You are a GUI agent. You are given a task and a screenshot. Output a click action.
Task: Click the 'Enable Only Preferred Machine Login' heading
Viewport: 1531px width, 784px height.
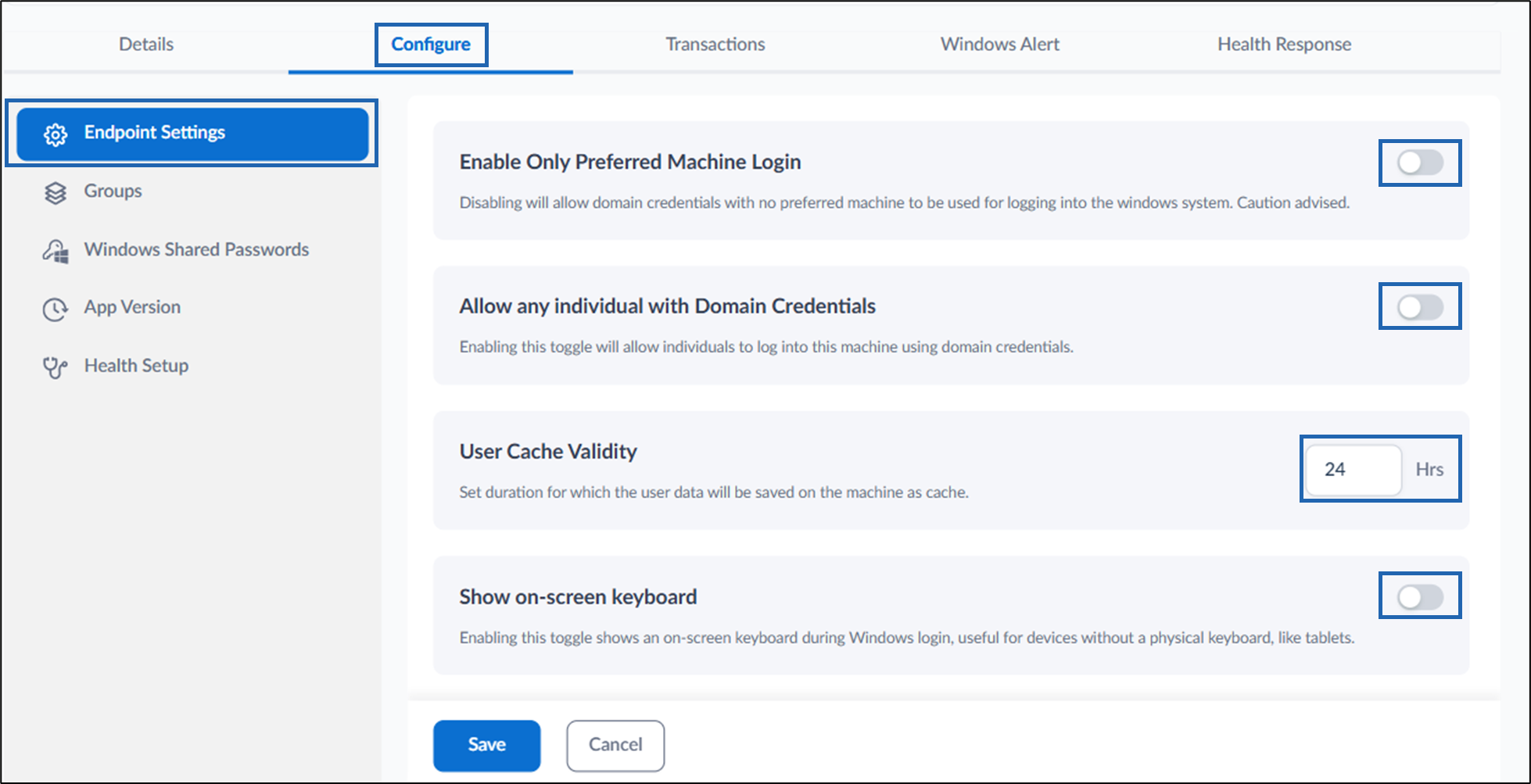point(630,161)
